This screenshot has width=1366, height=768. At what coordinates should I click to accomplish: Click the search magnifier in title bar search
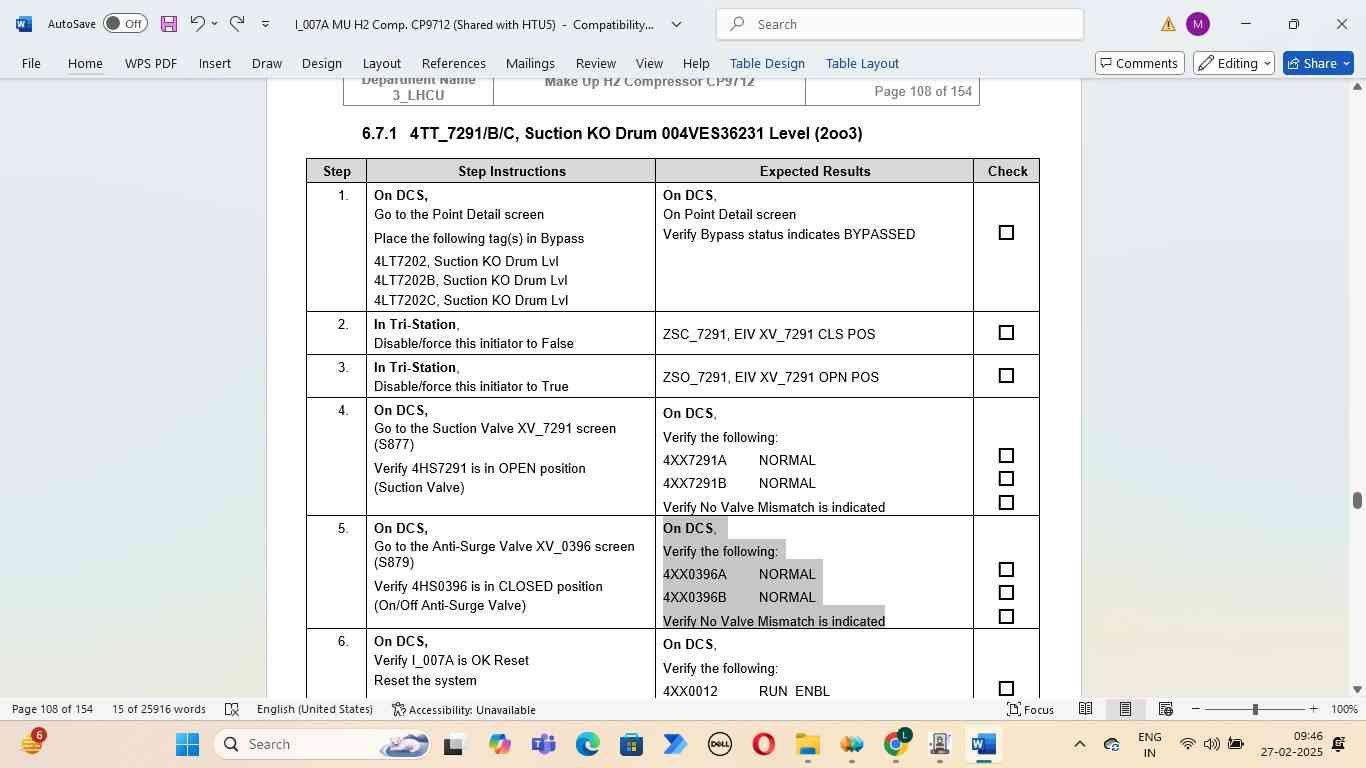[x=737, y=24]
